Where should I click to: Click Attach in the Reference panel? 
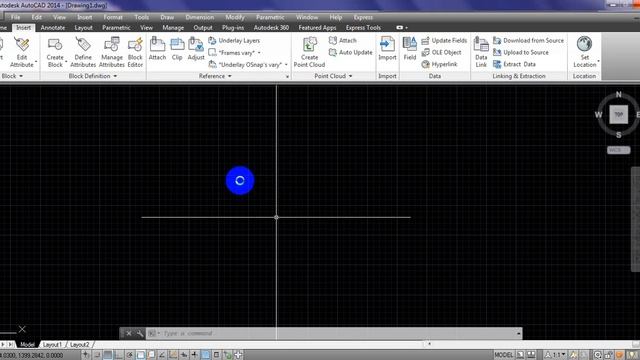pos(157,49)
